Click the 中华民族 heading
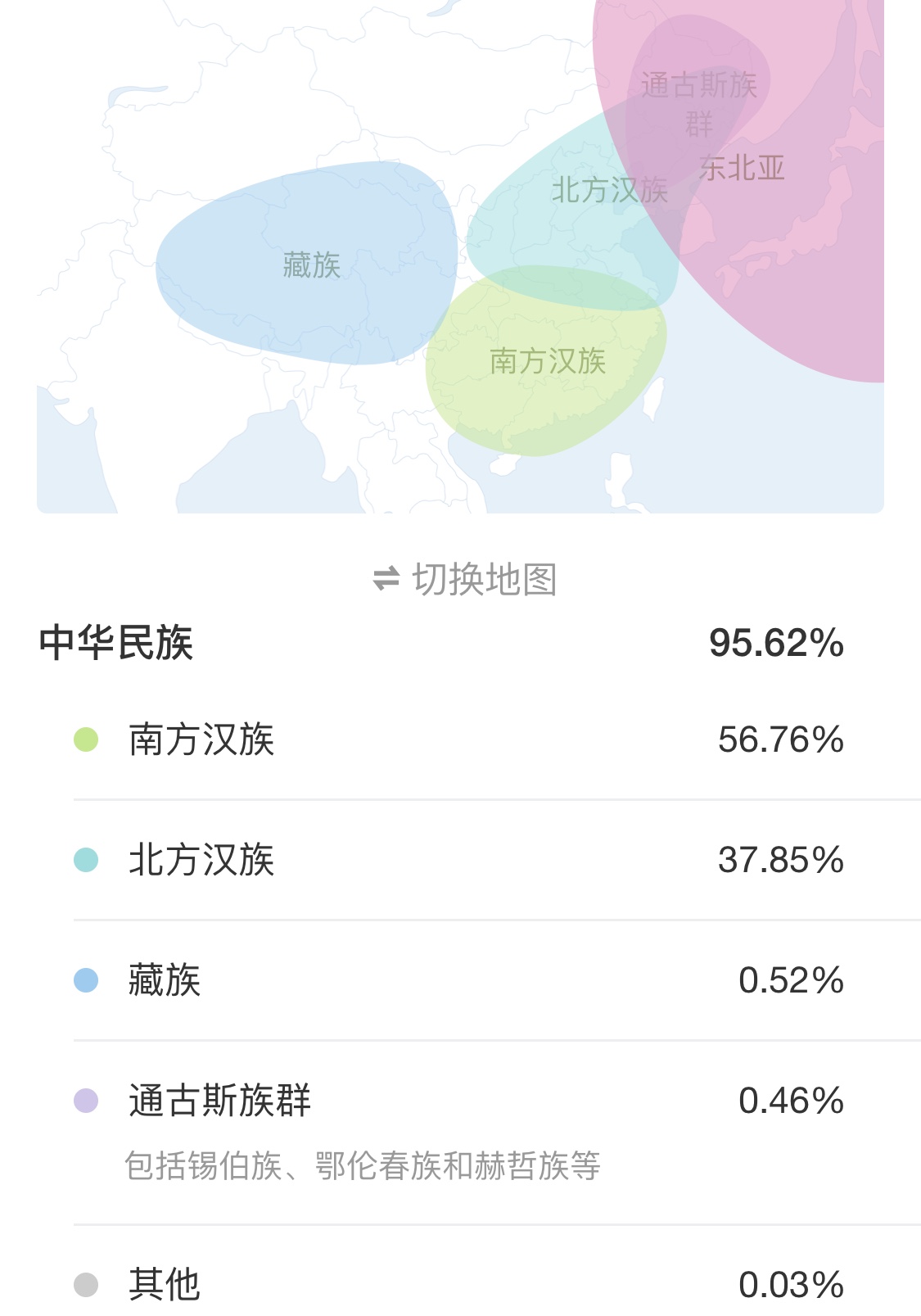This screenshot has height=1316, width=921. (115, 642)
